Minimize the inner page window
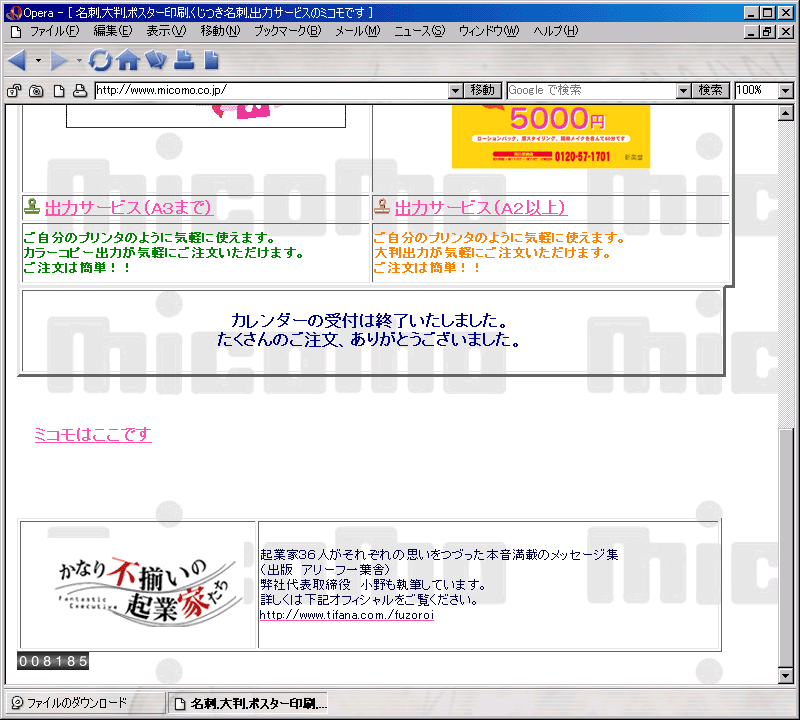Screen dimensions: 800x720 pyautogui.click(x=751, y=32)
